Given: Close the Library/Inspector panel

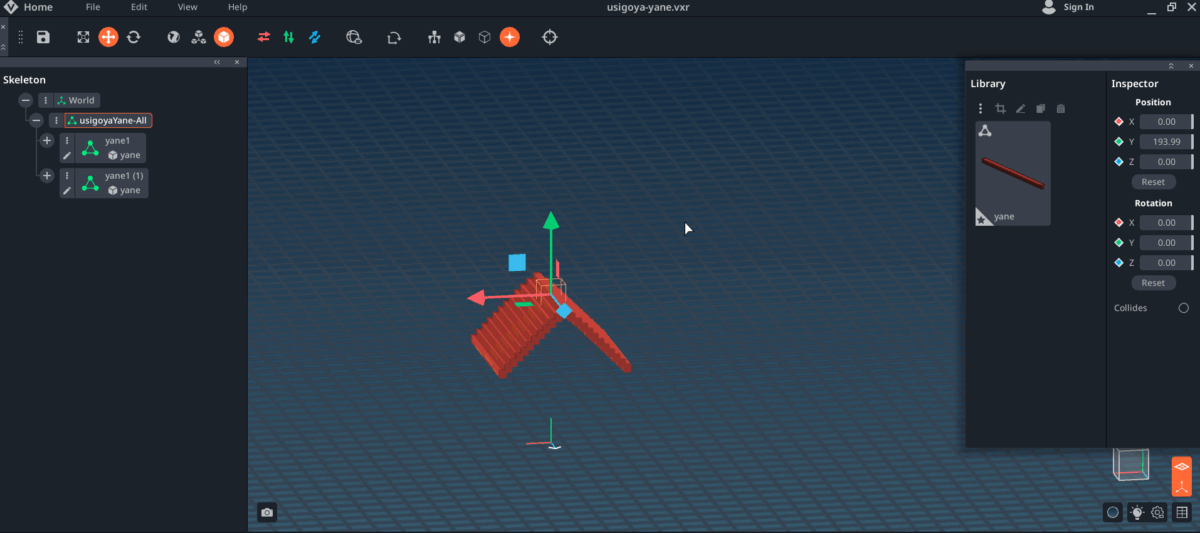Looking at the screenshot, I should pos(1189,65).
